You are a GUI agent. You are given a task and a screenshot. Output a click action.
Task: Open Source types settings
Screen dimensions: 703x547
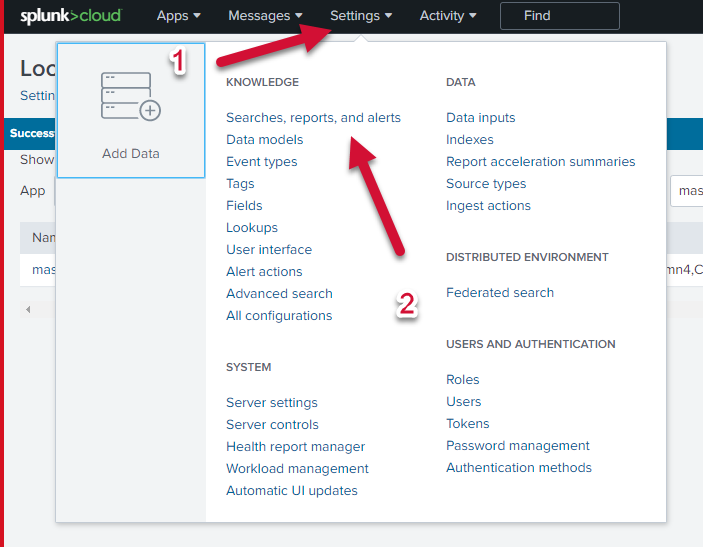click(x=485, y=184)
